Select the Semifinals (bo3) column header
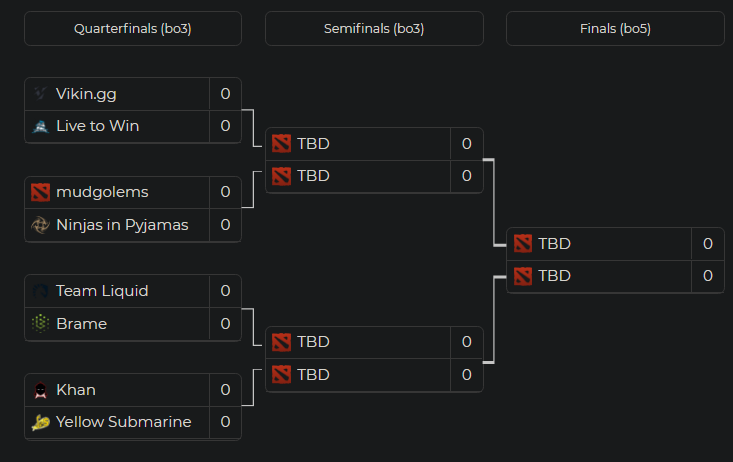733x462 pixels. pyautogui.click(x=374, y=29)
